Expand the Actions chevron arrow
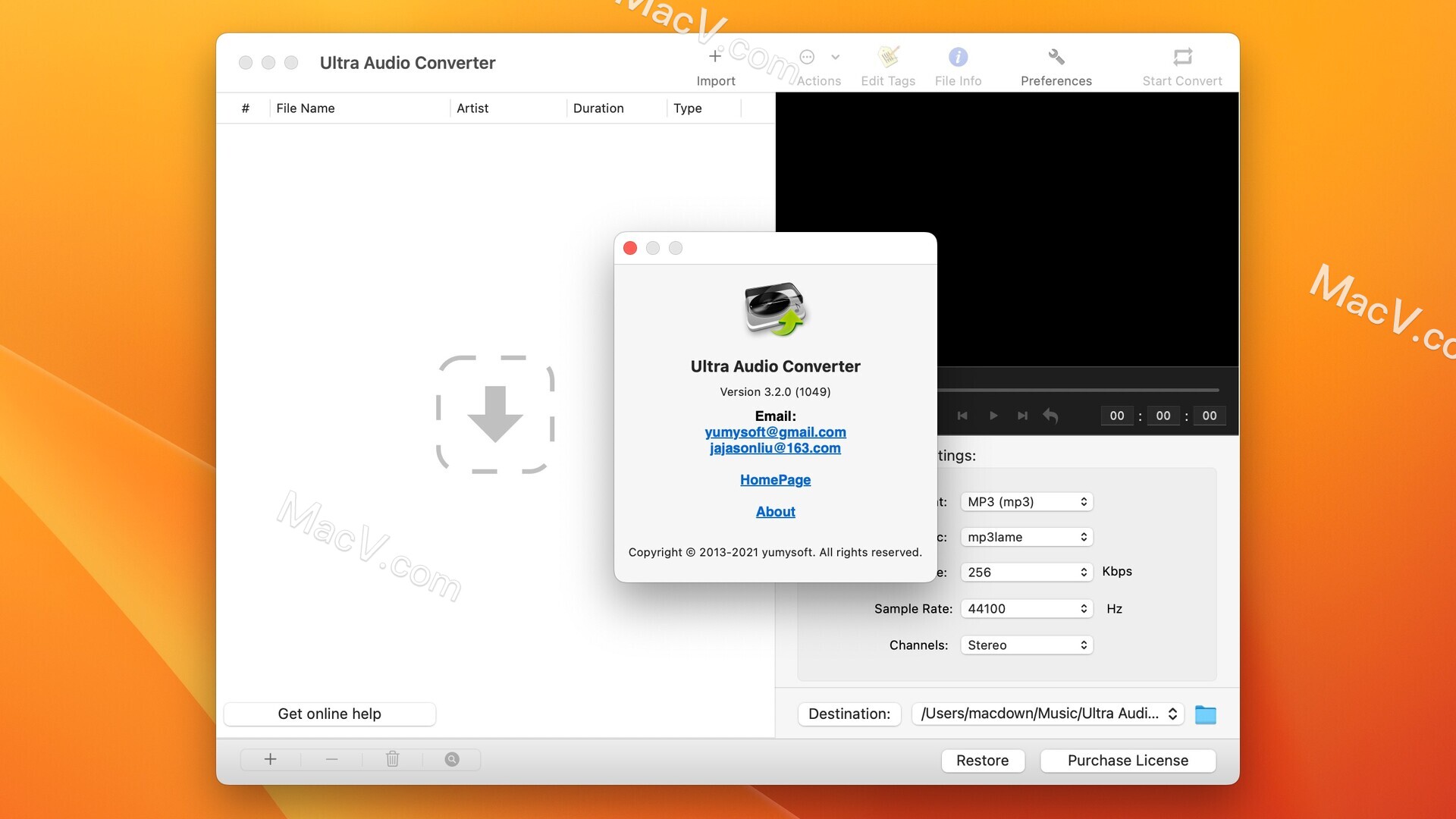Image resolution: width=1456 pixels, height=819 pixels. click(835, 57)
